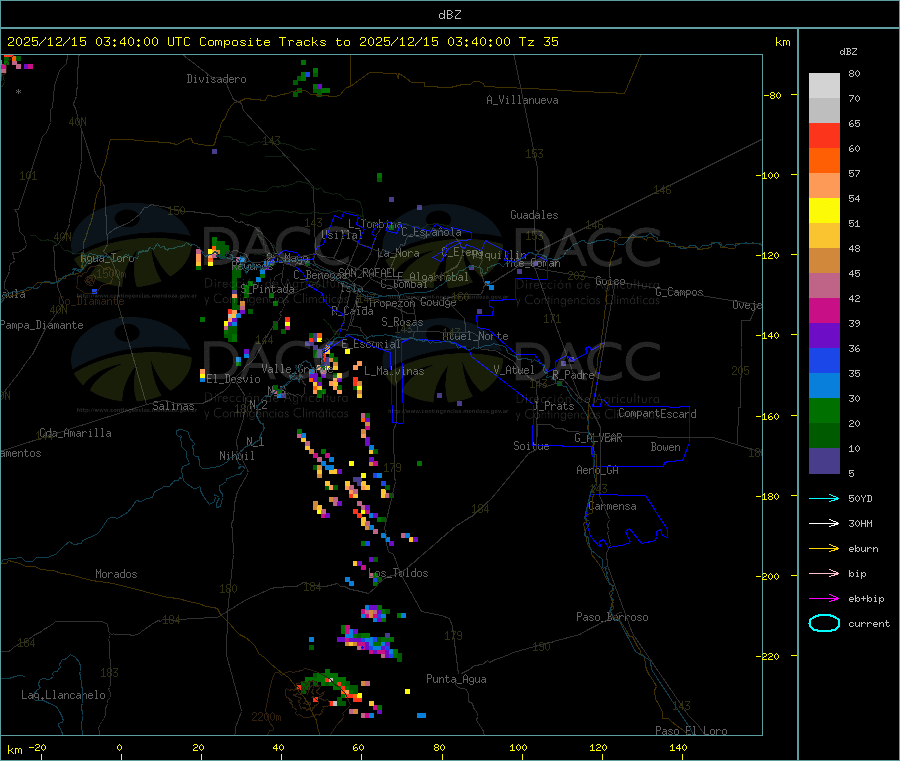Click the 'A_Villanueva' map label
Screen dimensions: 900x761
522,100
